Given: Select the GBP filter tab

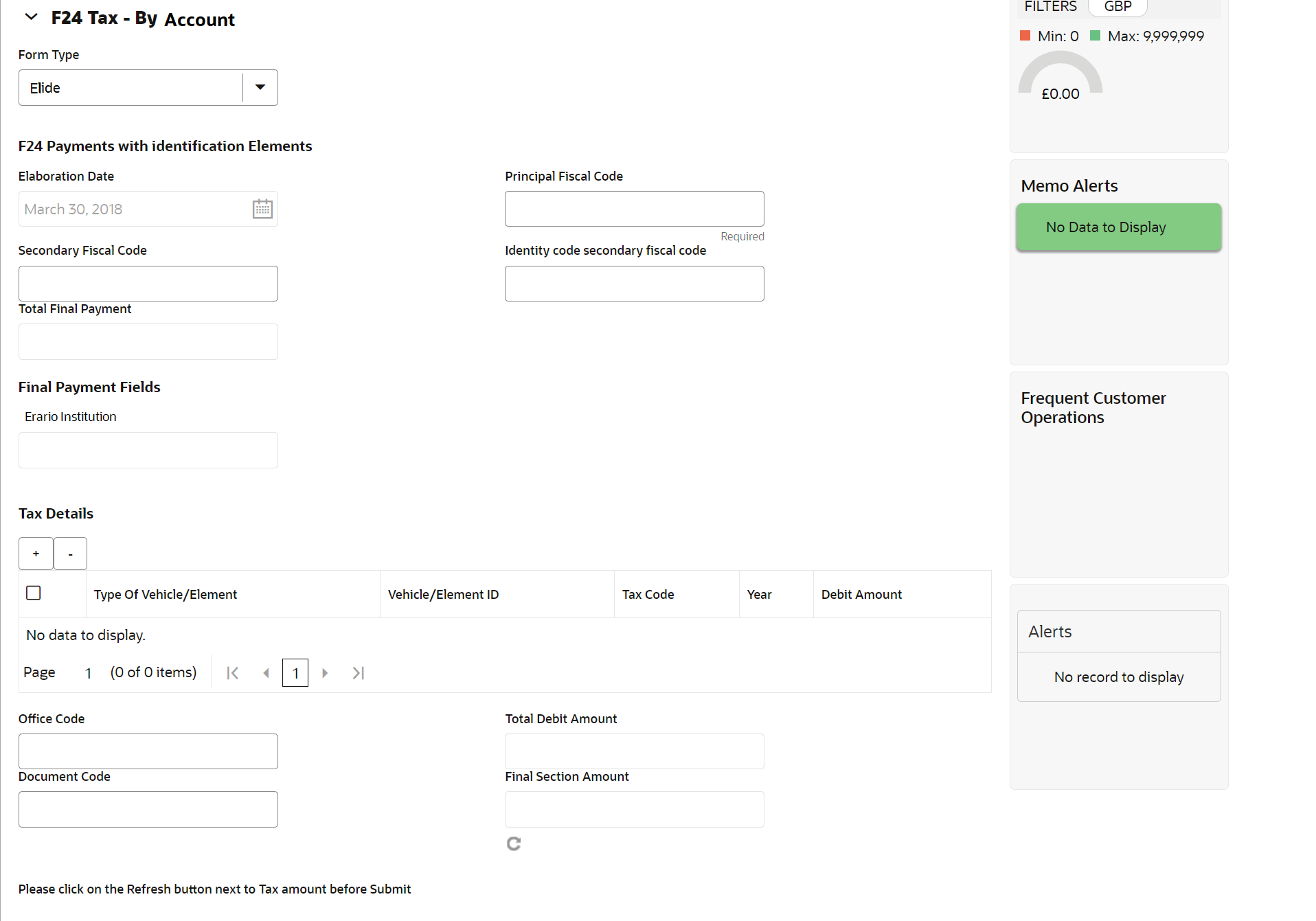Looking at the screenshot, I should point(1118,7).
